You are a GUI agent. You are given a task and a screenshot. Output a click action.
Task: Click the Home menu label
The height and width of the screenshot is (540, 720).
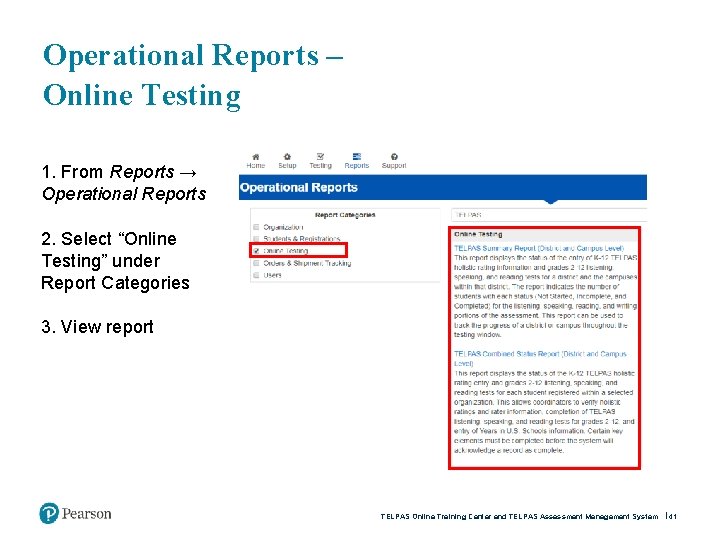(256, 166)
